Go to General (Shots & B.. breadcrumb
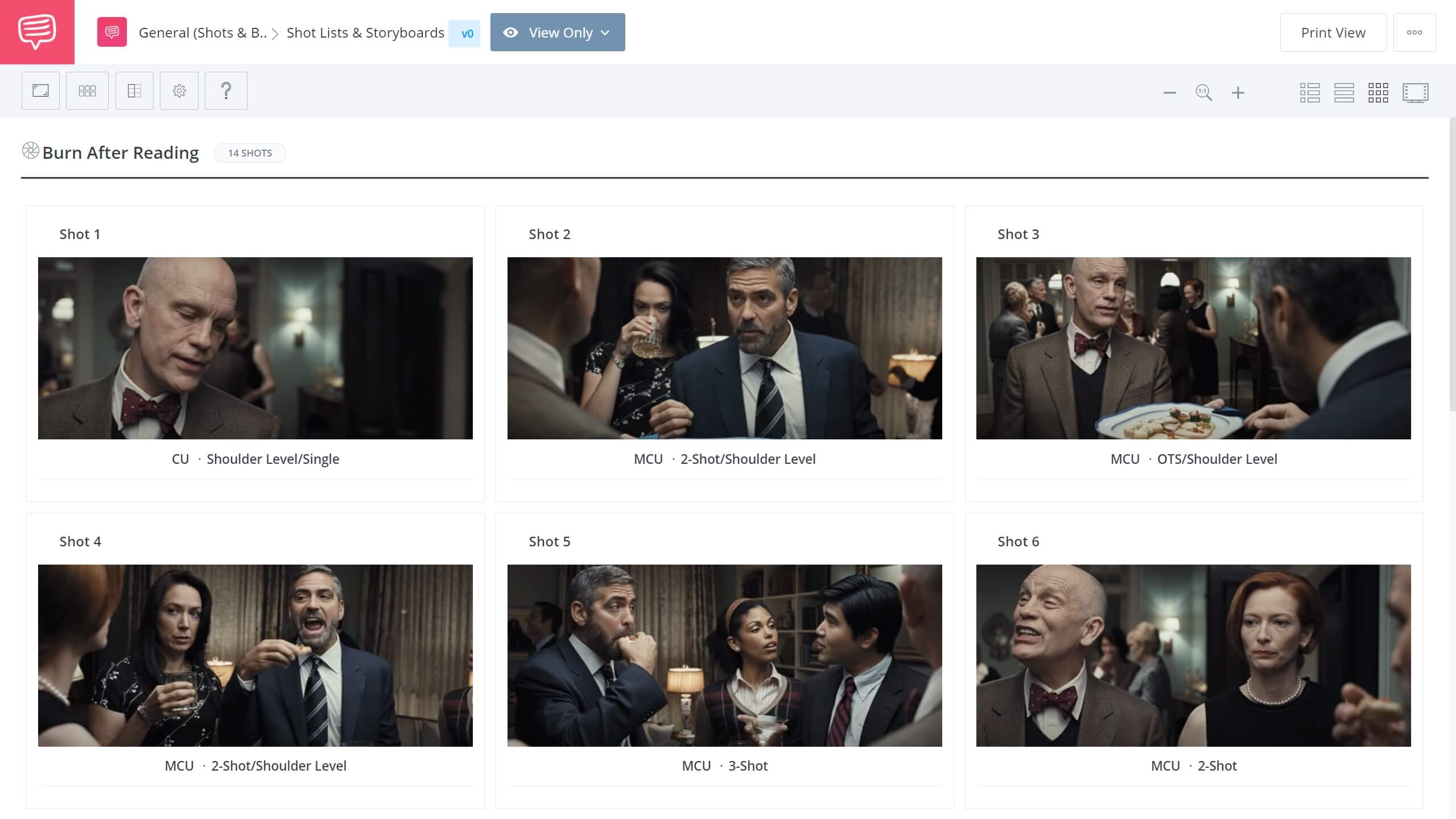Screen dimensions: 1456x819 (x=203, y=32)
